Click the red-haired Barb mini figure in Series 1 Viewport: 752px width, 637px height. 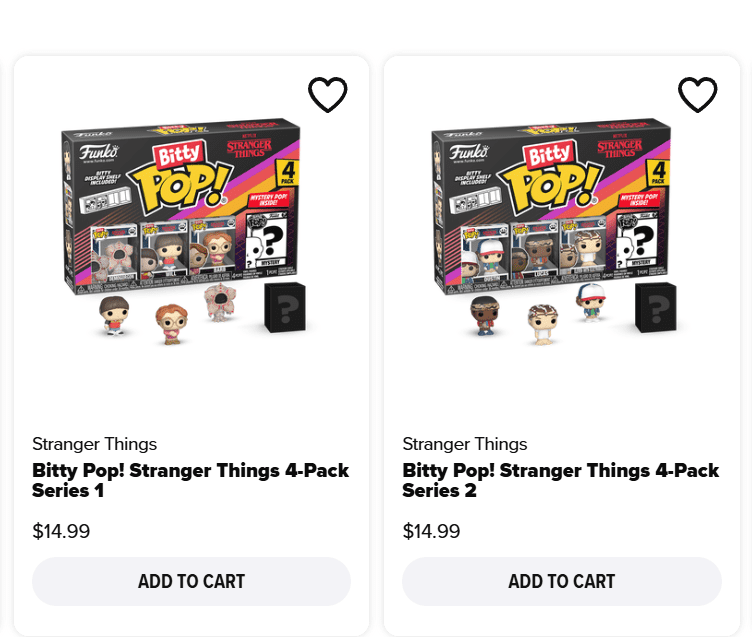tap(171, 324)
